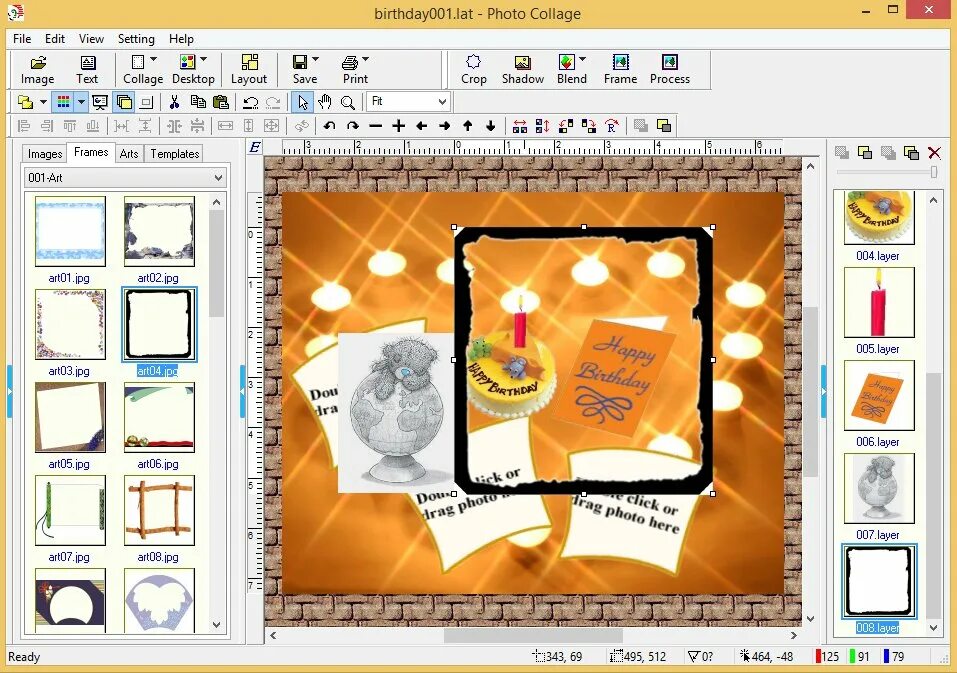Open the File menu

[22, 38]
